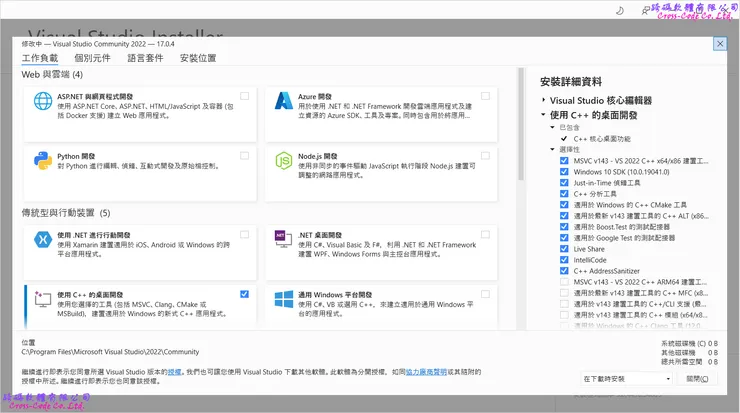Uncheck the Live Share component

point(564,249)
